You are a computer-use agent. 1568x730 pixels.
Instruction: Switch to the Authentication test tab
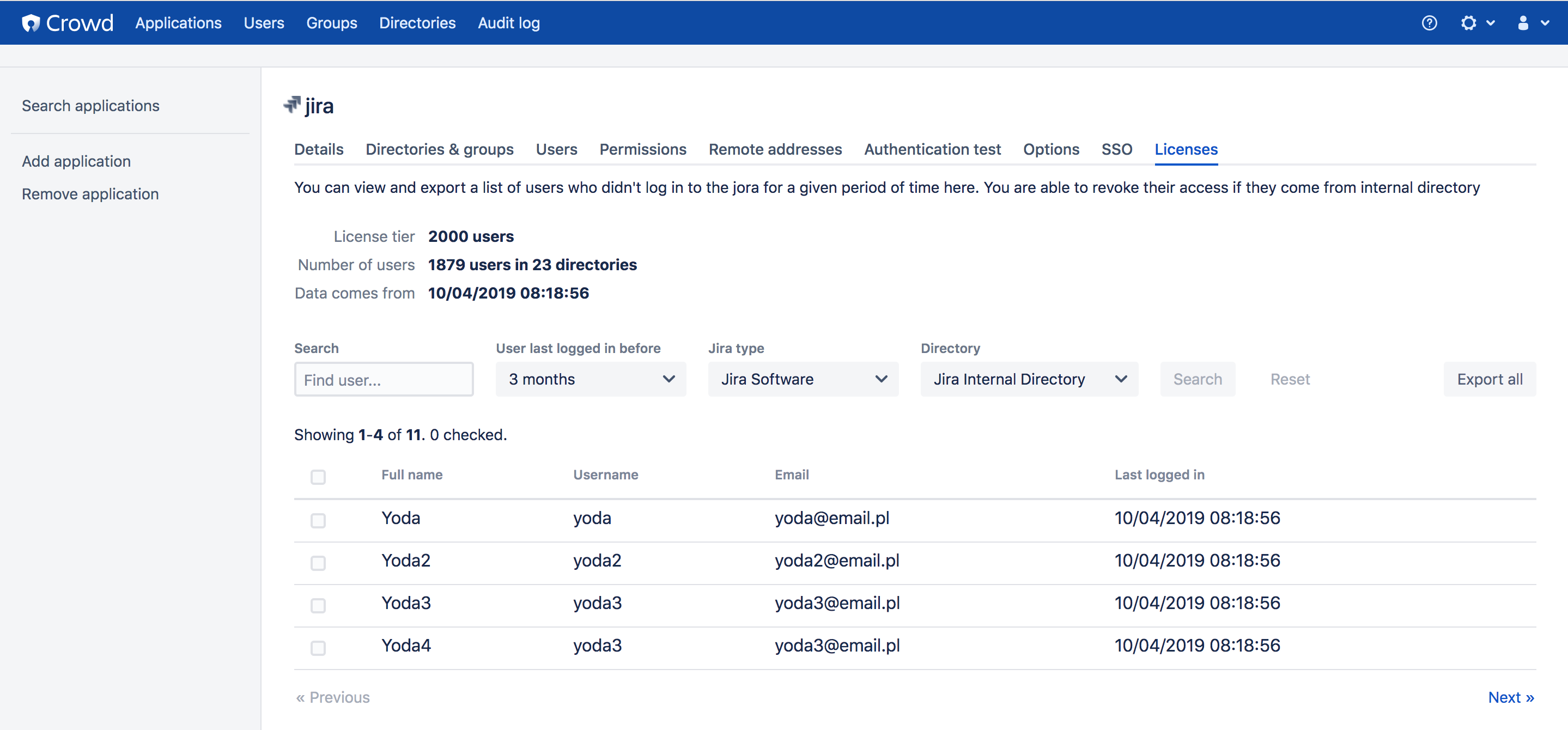[932, 149]
